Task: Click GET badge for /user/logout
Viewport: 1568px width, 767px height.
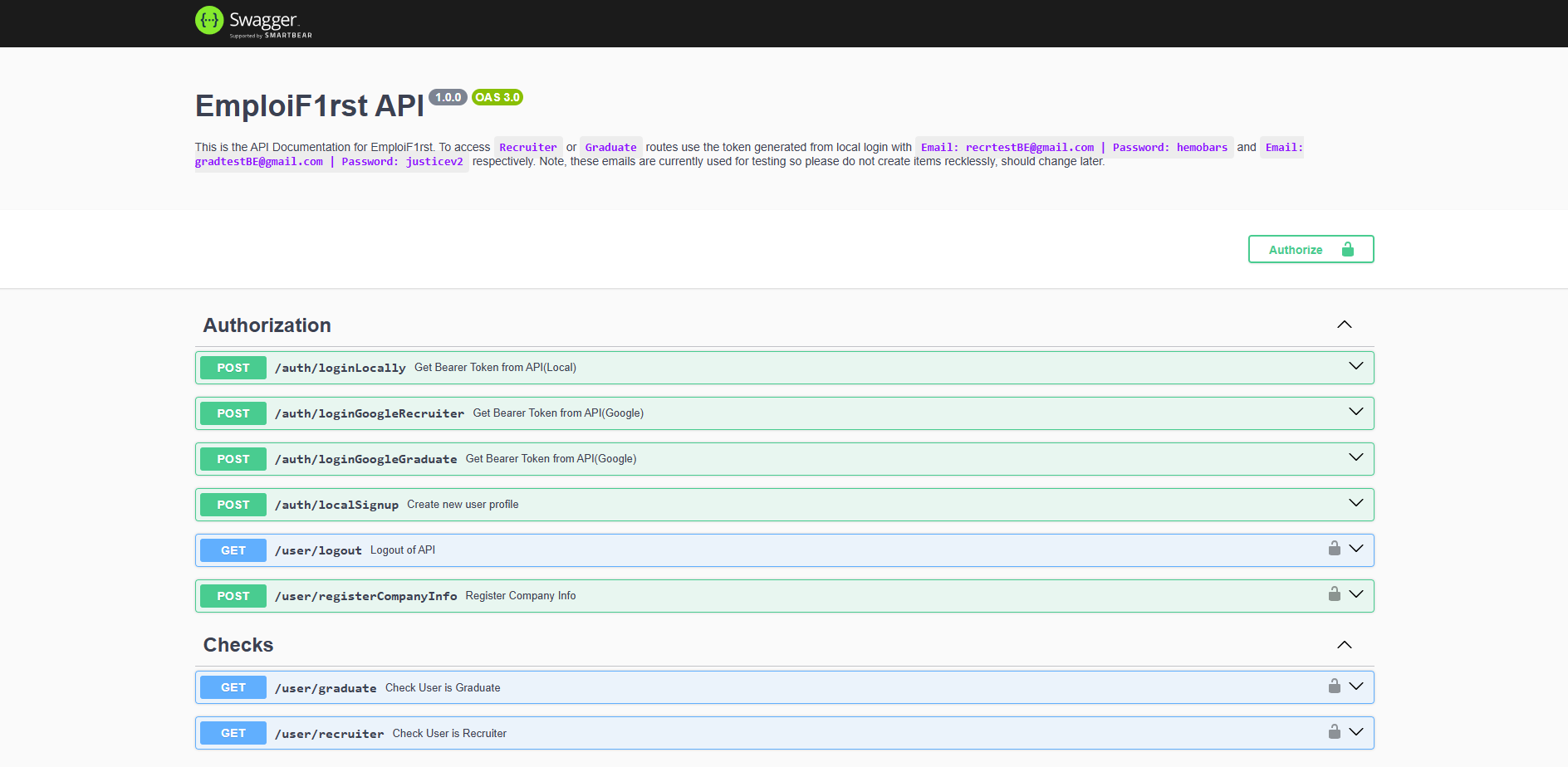Action: pos(233,550)
